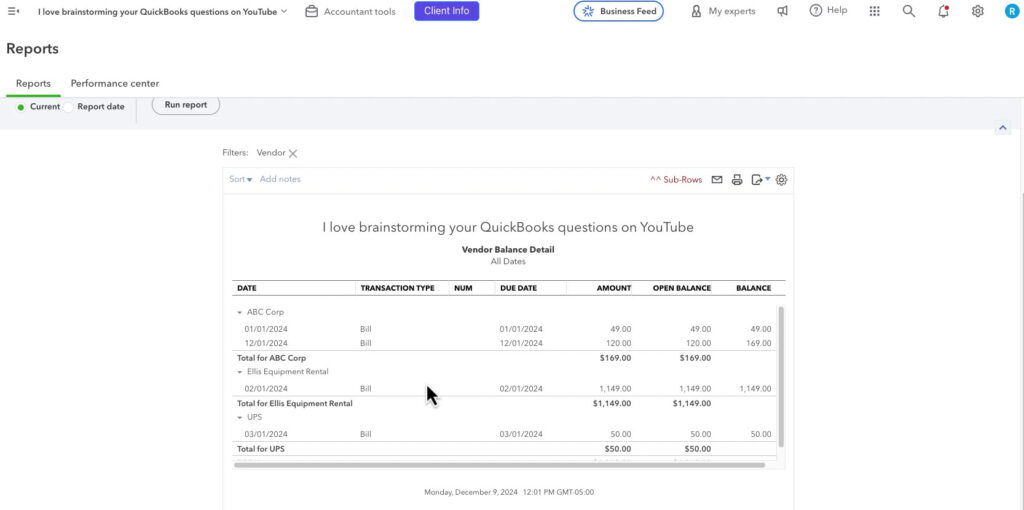Click the OPEN BALANCE column header
This screenshot has height=510, width=1024.
click(682, 288)
